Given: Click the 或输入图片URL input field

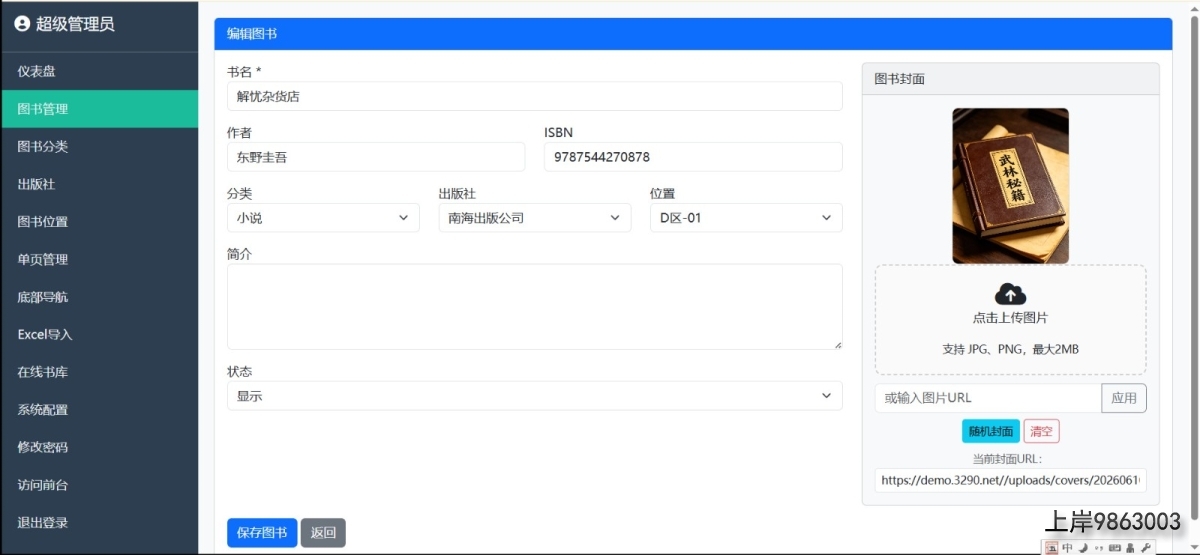Looking at the screenshot, I should pos(988,398).
